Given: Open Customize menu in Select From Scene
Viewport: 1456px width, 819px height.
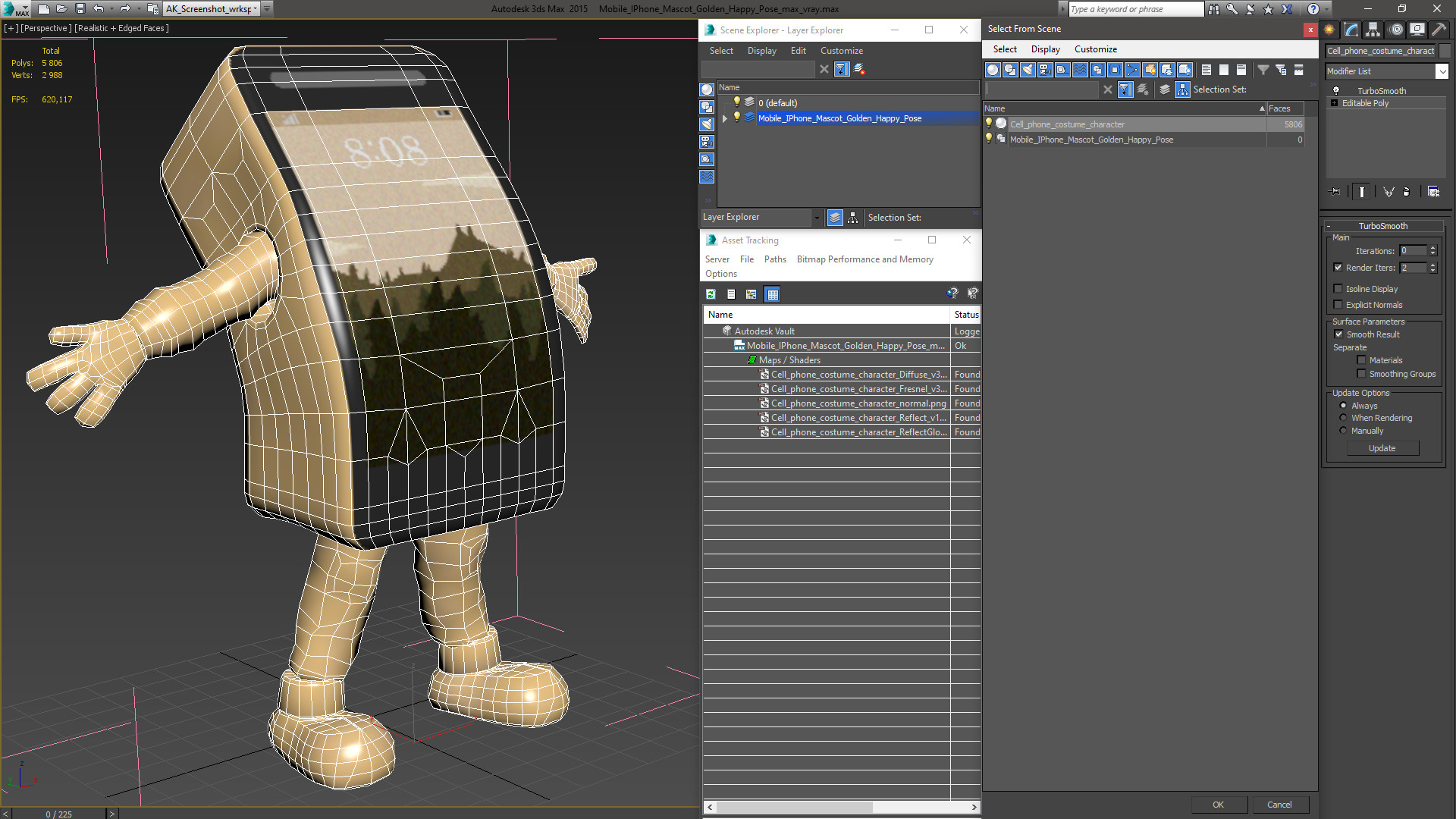Looking at the screenshot, I should click(x=1095, y=49).
